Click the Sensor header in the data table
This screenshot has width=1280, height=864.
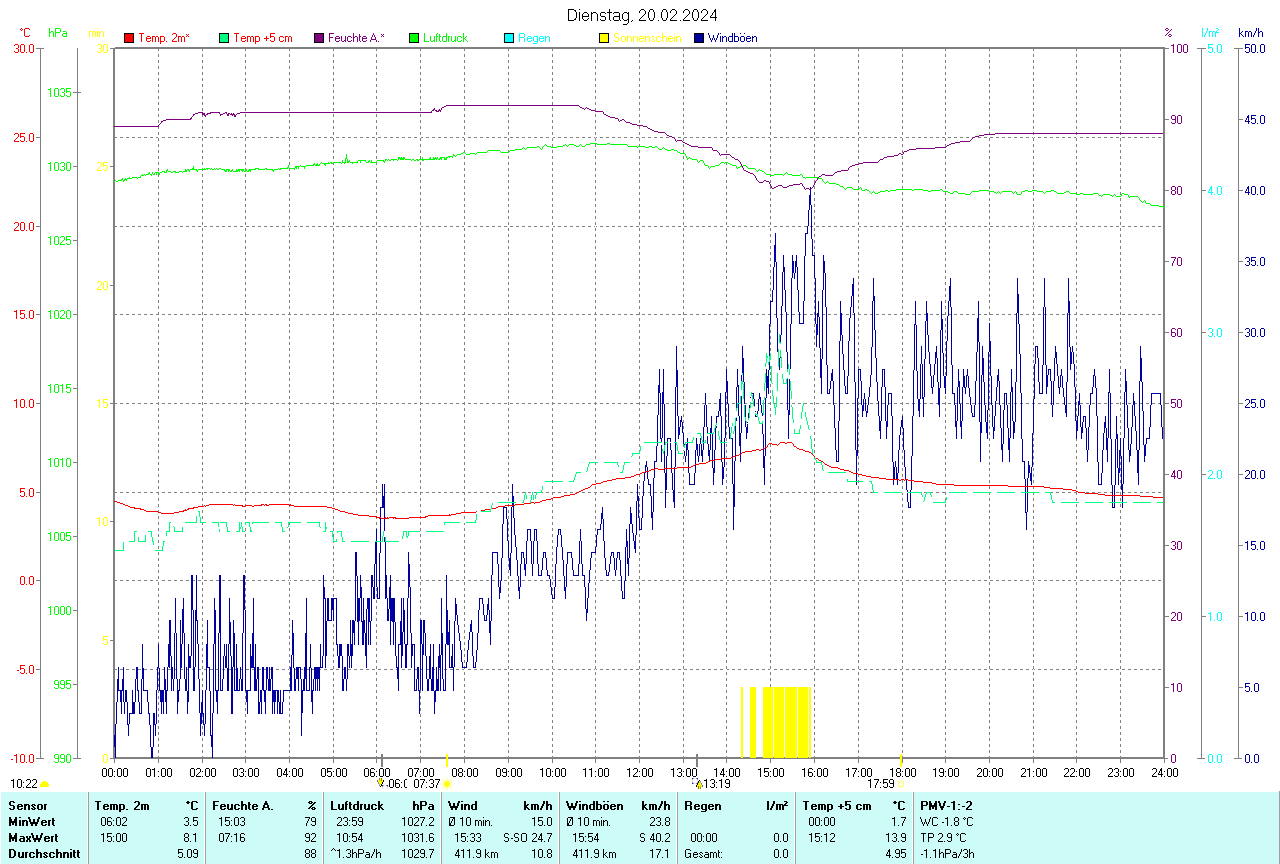(27, 806)
